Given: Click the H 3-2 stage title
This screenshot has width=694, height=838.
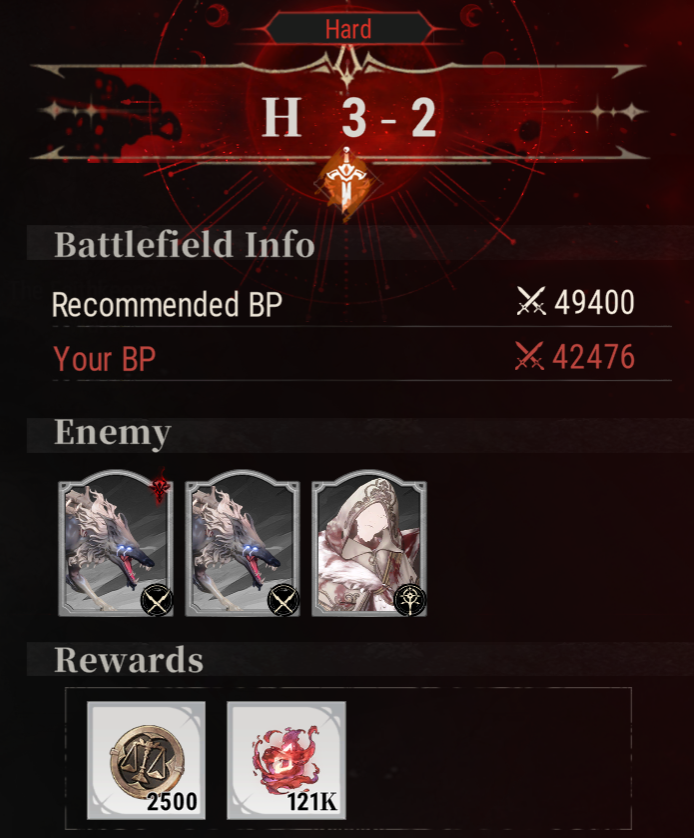Looking at the screenshot, I should click(349, 117).
